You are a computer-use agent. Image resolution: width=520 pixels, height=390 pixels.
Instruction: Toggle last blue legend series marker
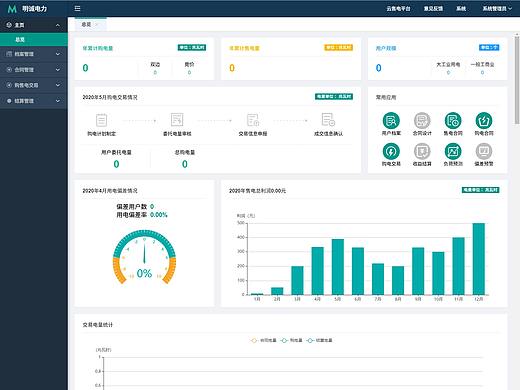click(310, 340)
